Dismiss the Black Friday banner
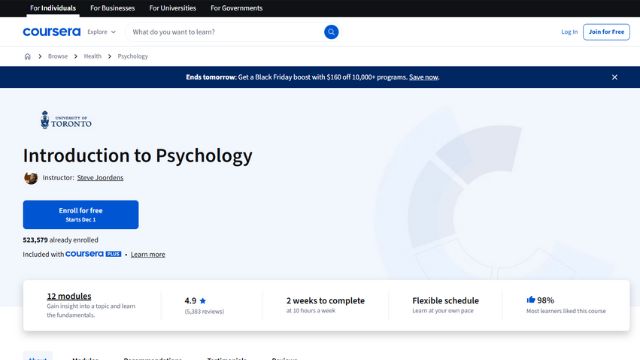 pyautogui.click(x=614, y=77)
